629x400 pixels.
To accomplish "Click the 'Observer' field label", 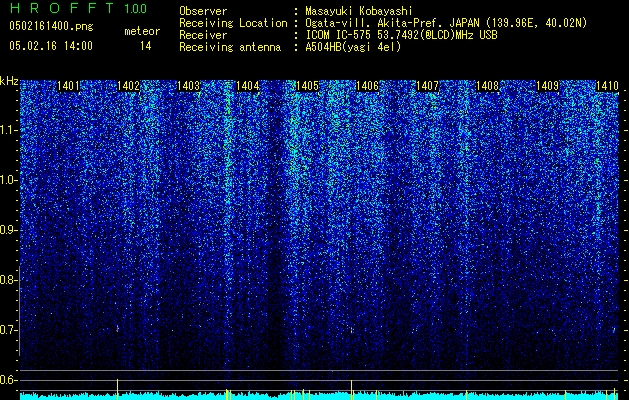I will point(203,11).
